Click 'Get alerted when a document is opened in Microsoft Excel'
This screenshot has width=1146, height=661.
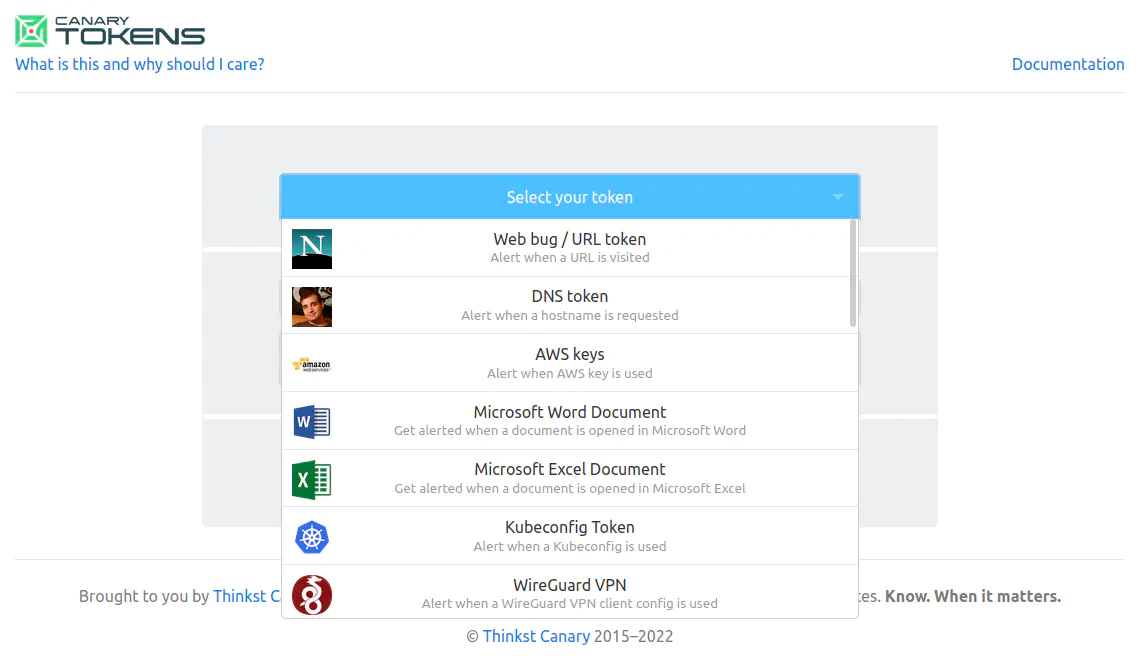[570, 488]
